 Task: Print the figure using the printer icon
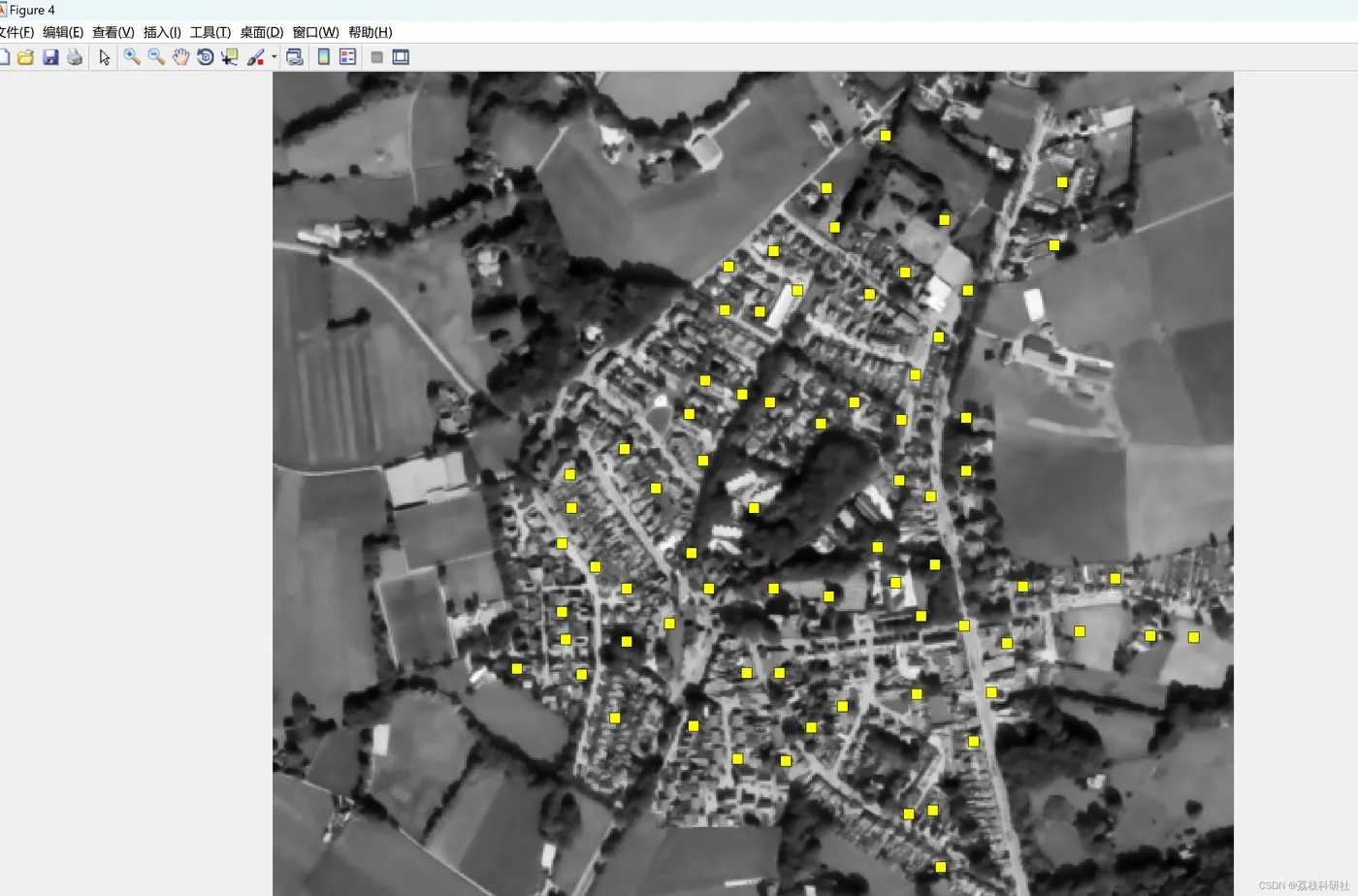coord(75,57)
